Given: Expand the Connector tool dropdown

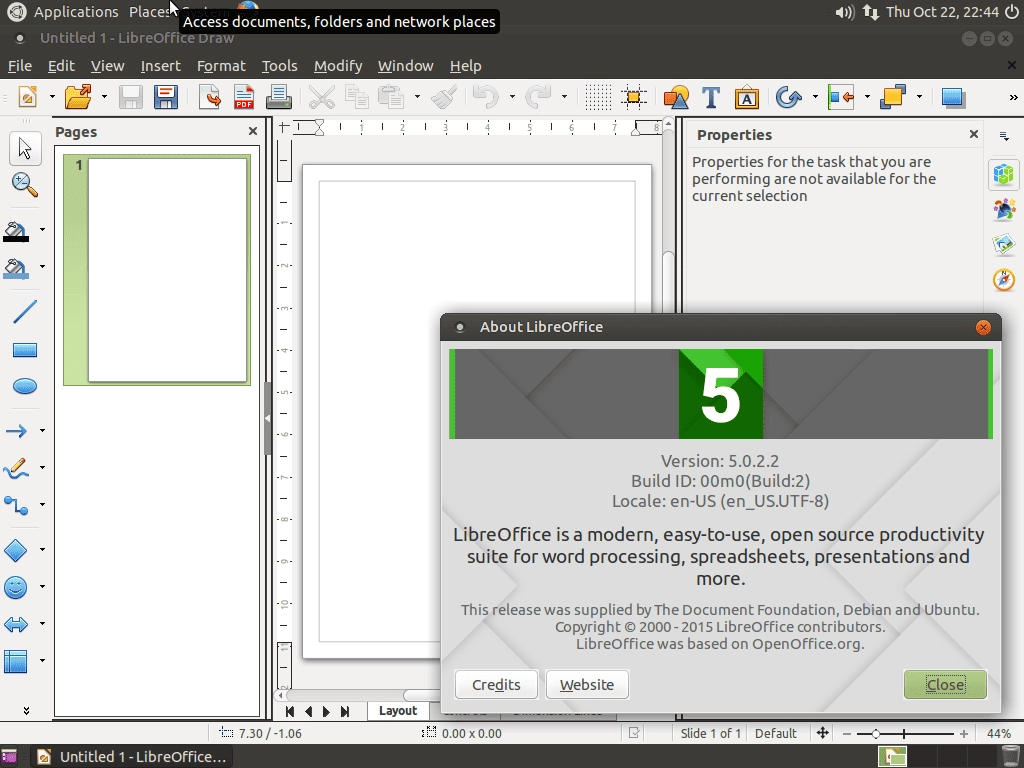Looking at the screenshot, I should click(x=42, y=504).
